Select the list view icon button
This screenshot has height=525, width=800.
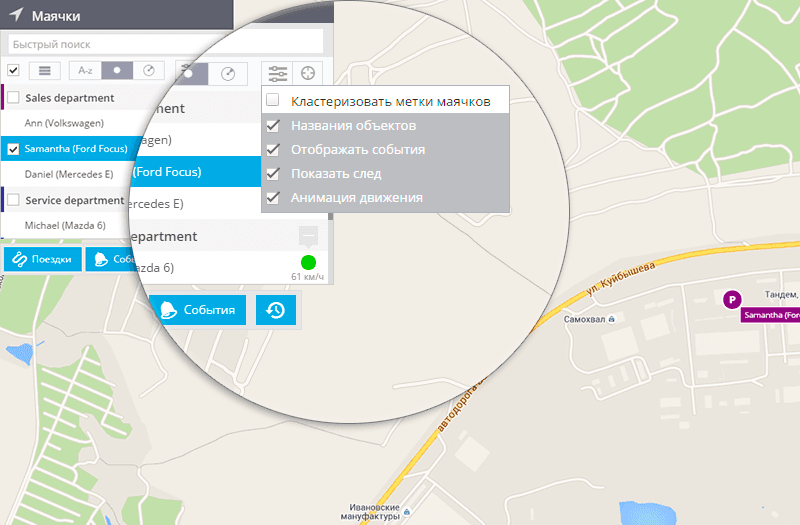pyautogui.click(x=45, y=70)
